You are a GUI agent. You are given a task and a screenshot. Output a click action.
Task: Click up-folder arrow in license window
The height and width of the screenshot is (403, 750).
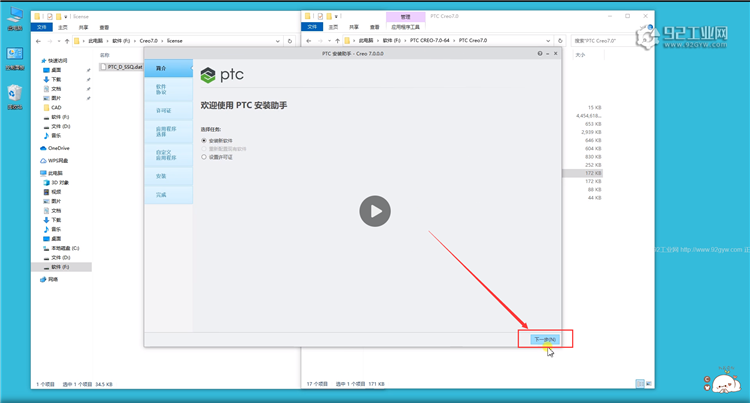pyautogui.click(x=67, y=41)
